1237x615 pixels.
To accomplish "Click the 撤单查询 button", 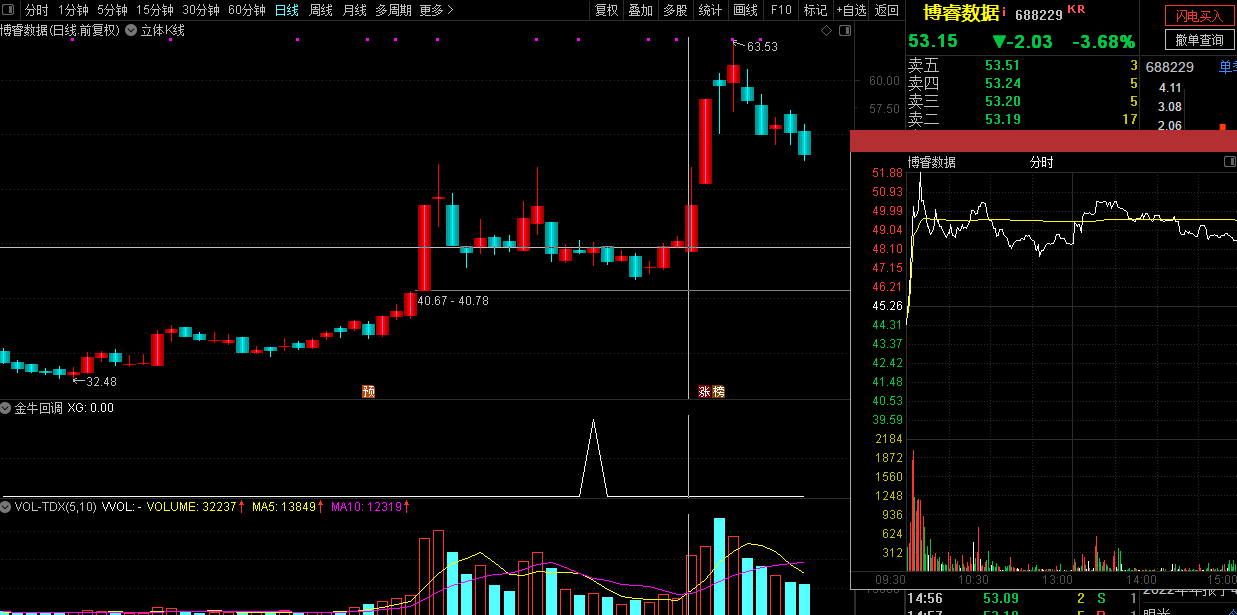I will (x=1199, y=40).
